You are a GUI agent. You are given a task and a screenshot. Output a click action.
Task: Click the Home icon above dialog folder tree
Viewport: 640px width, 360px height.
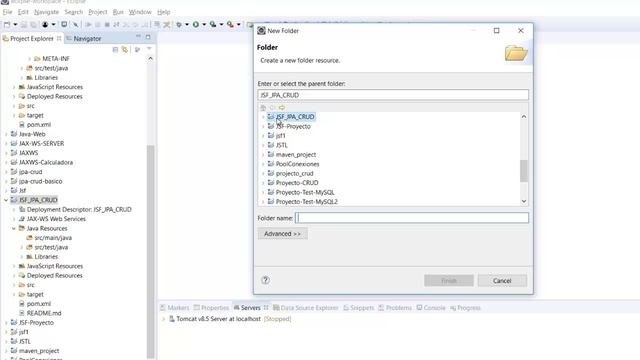point(263,107)
